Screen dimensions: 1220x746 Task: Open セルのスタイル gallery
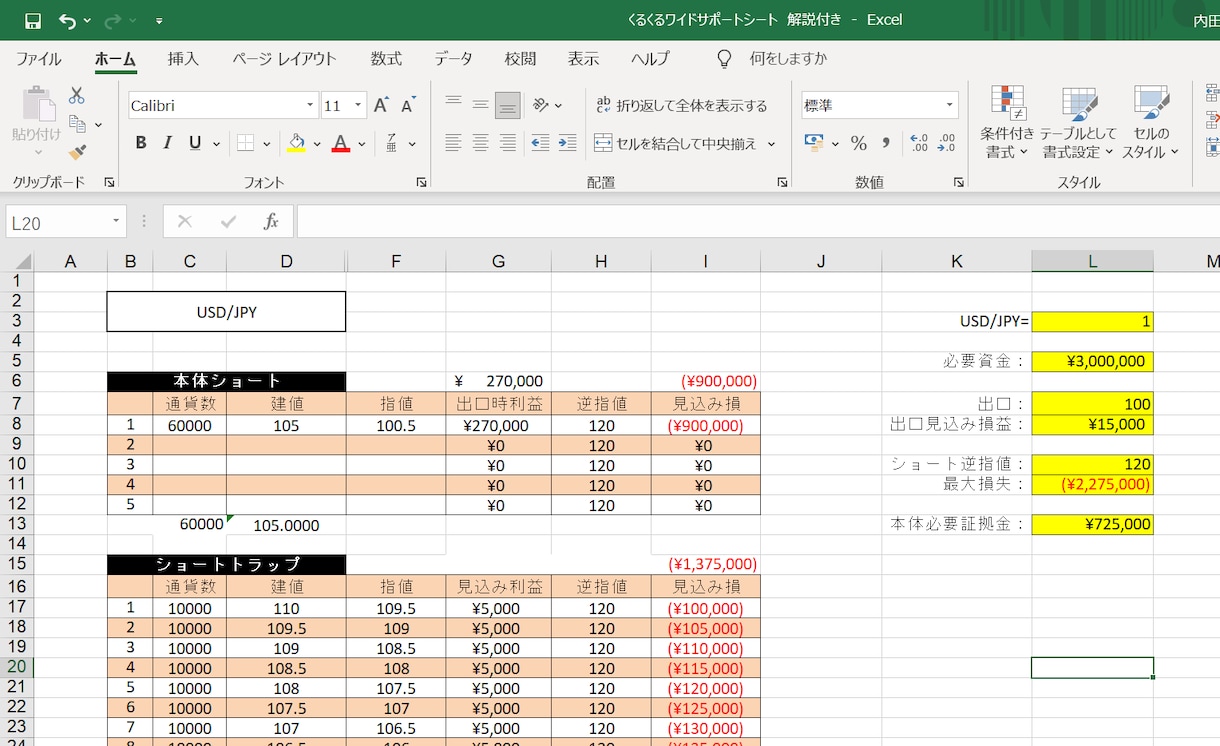[1150, 123]
